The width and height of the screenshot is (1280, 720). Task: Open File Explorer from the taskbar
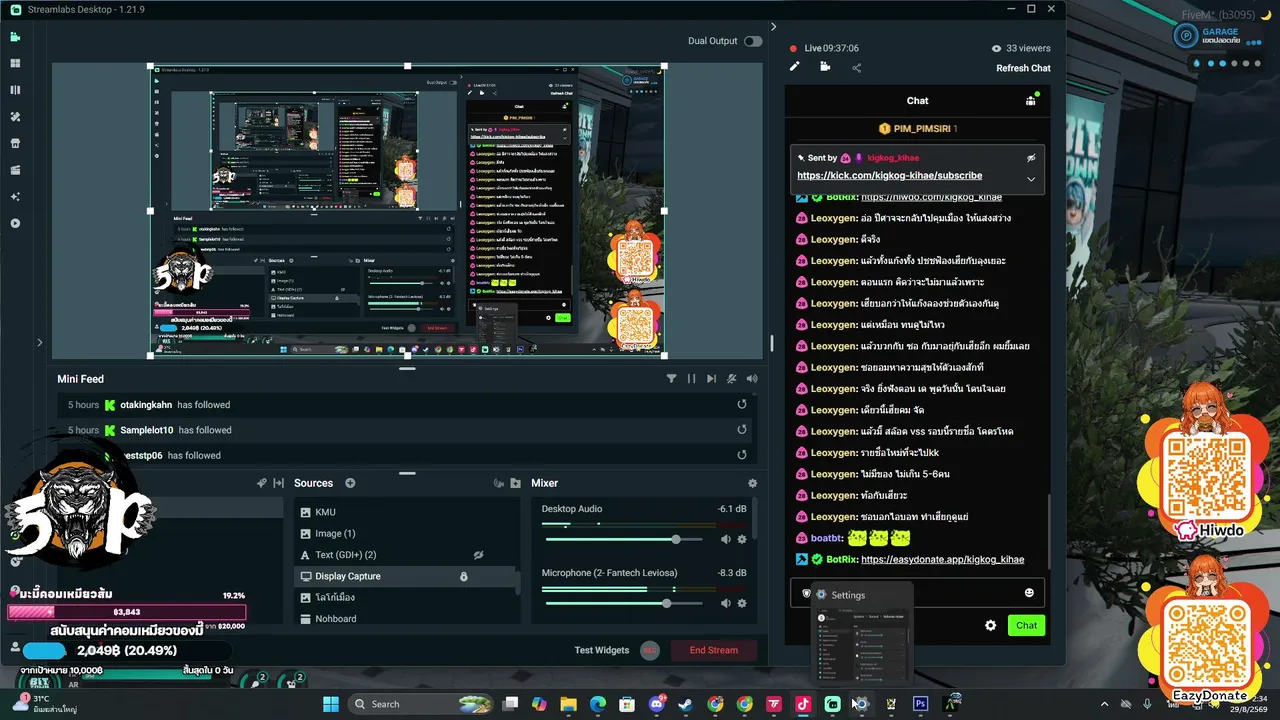pos(568,704)
